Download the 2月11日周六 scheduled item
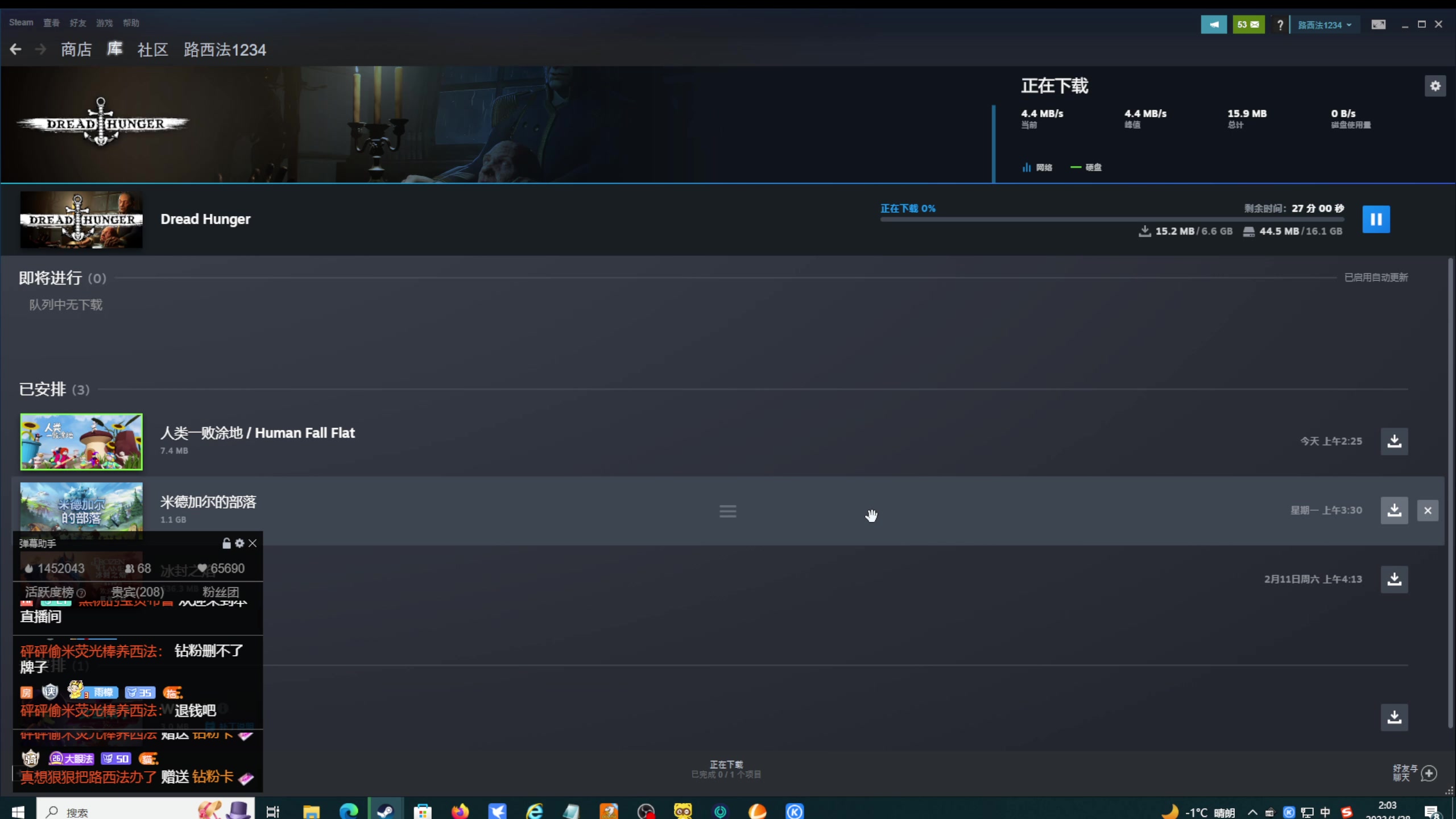 tap(1394, 580)
